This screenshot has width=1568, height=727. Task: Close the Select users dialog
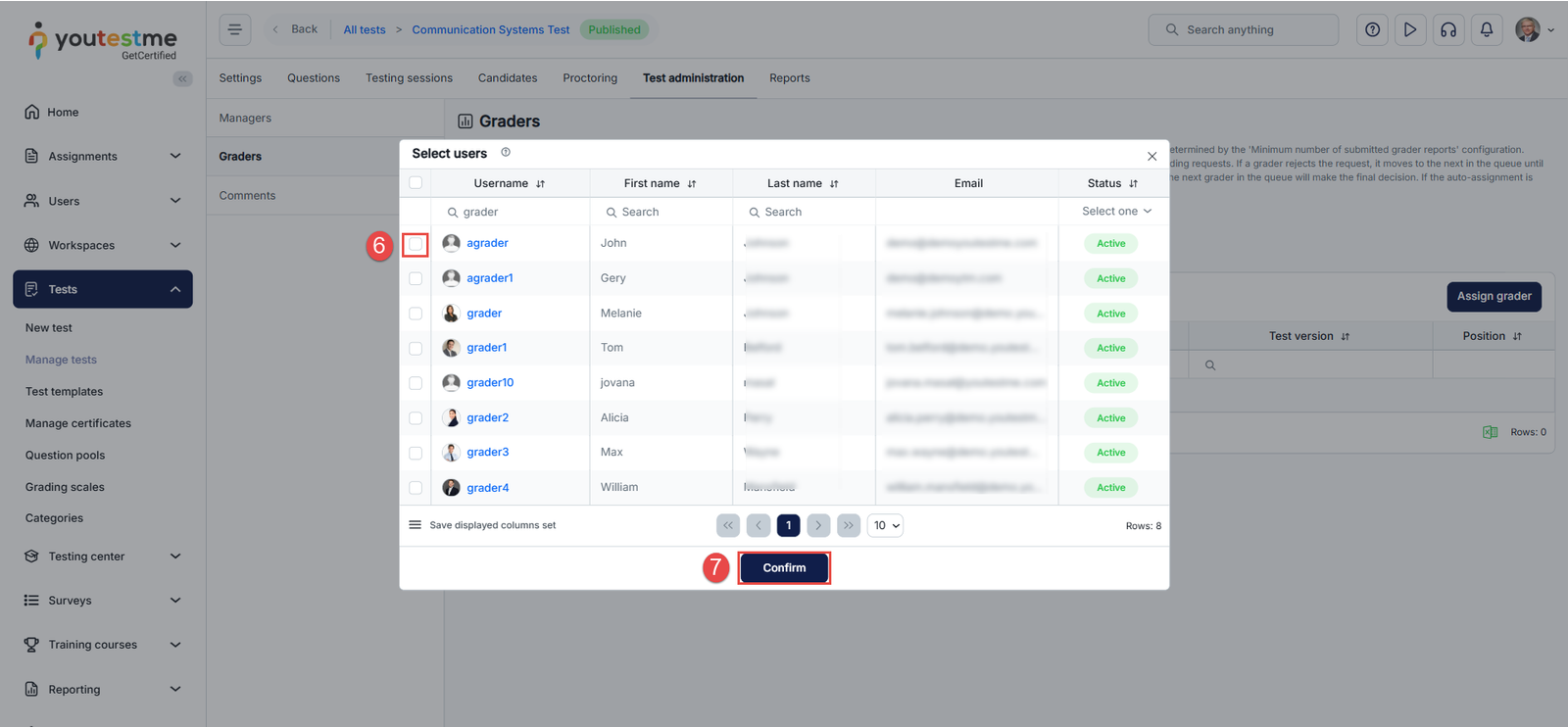click(1151, 157)
